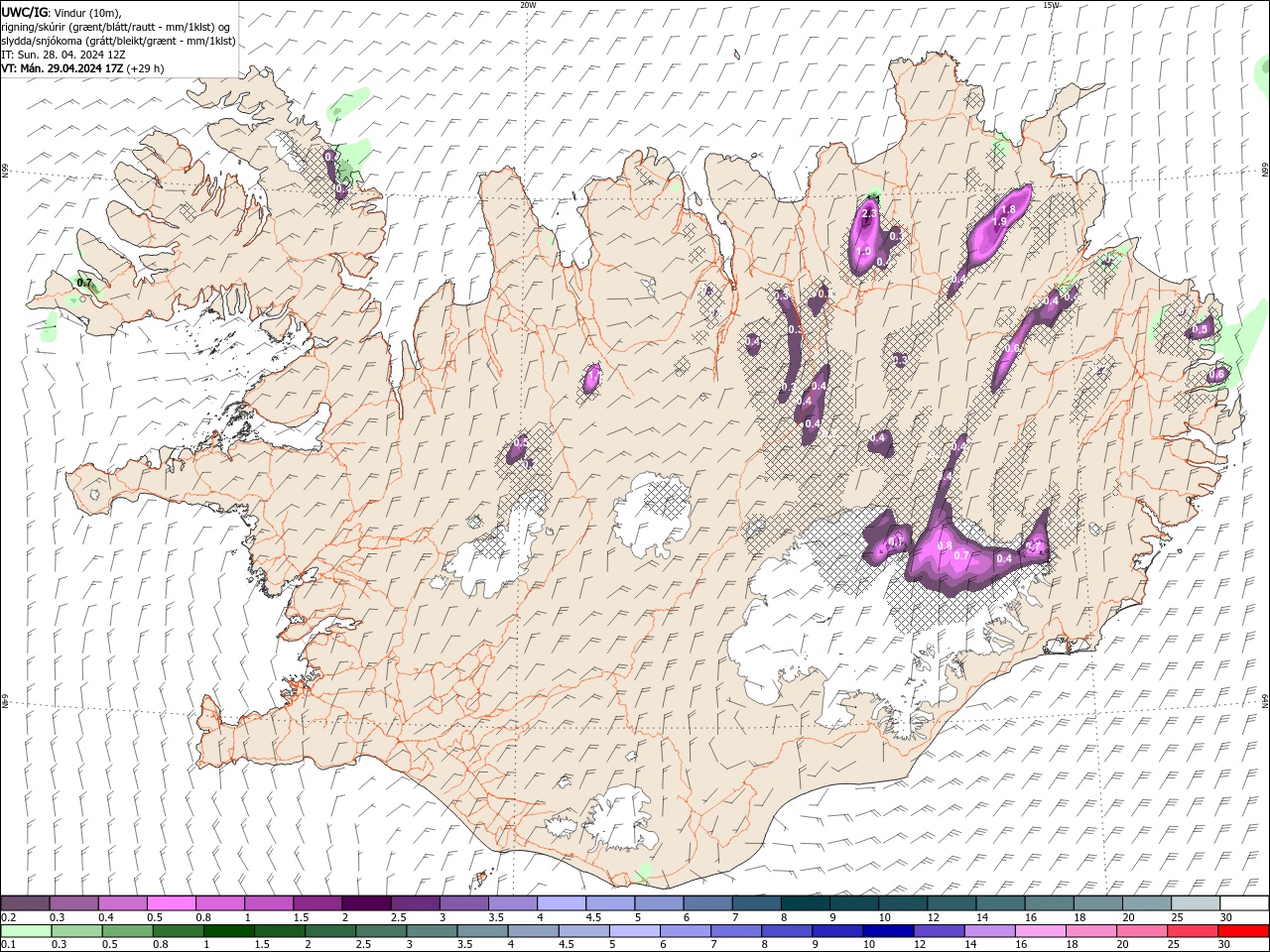Pick the darkest purple 2 snow scale swatch
Viewport: 1270px width, 952px height.
pos(366,903)
